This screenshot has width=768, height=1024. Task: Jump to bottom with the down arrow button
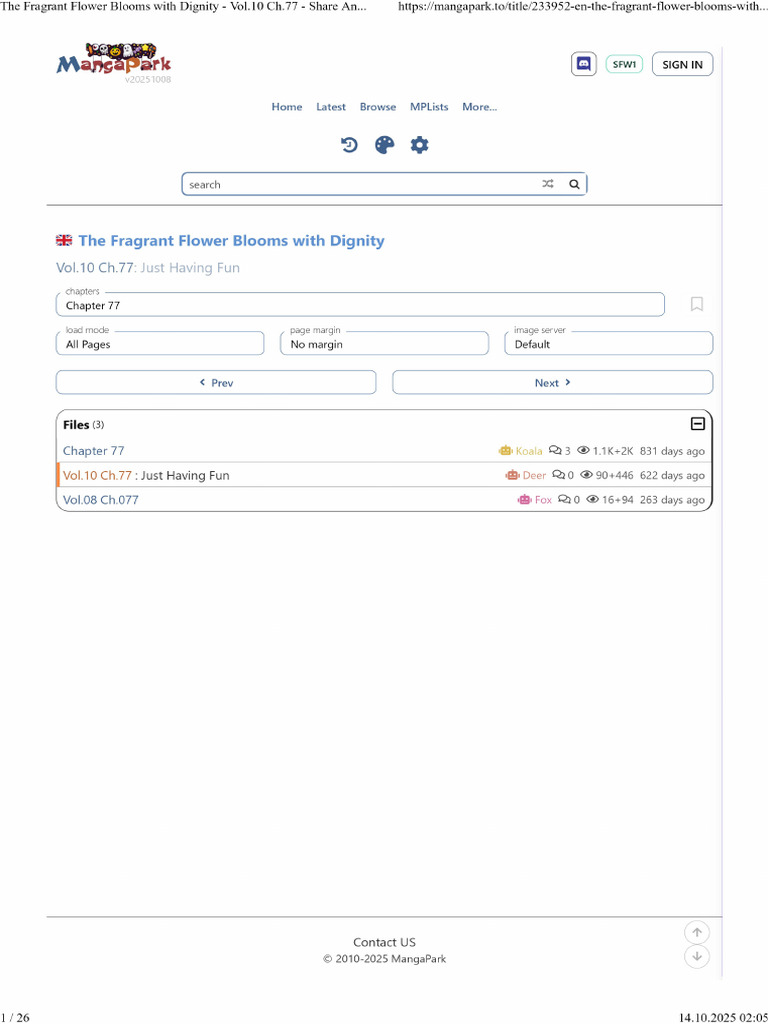[x=697, y=957]
